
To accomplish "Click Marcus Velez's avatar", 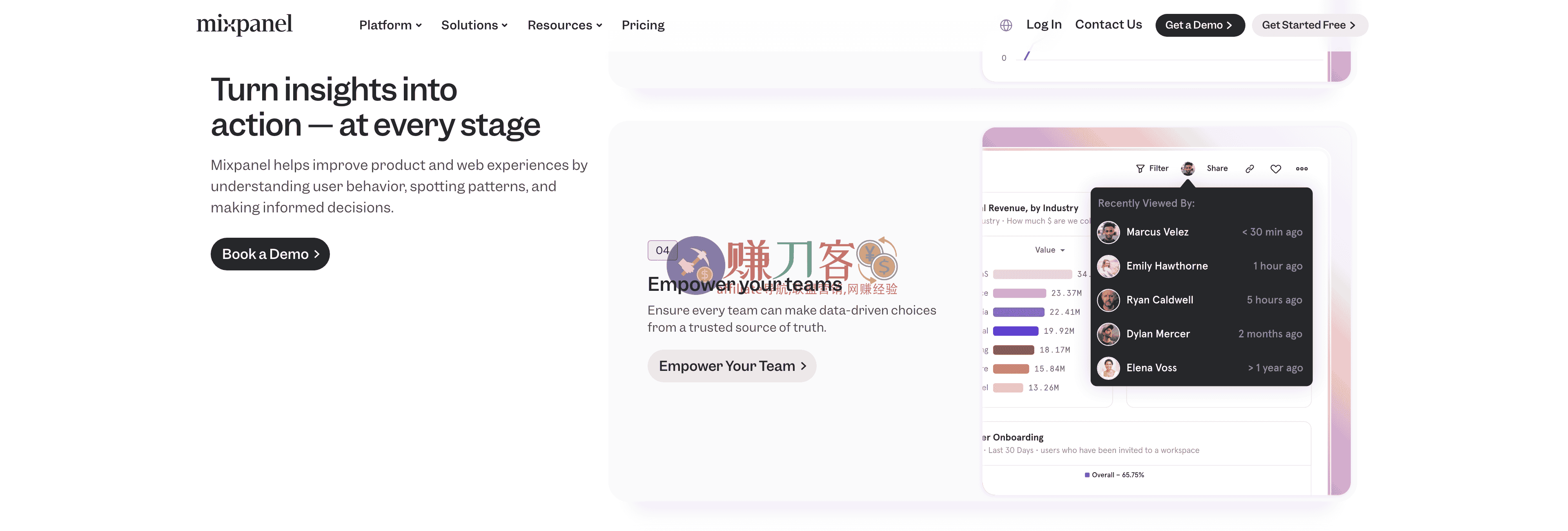I will pos(1109,232).
